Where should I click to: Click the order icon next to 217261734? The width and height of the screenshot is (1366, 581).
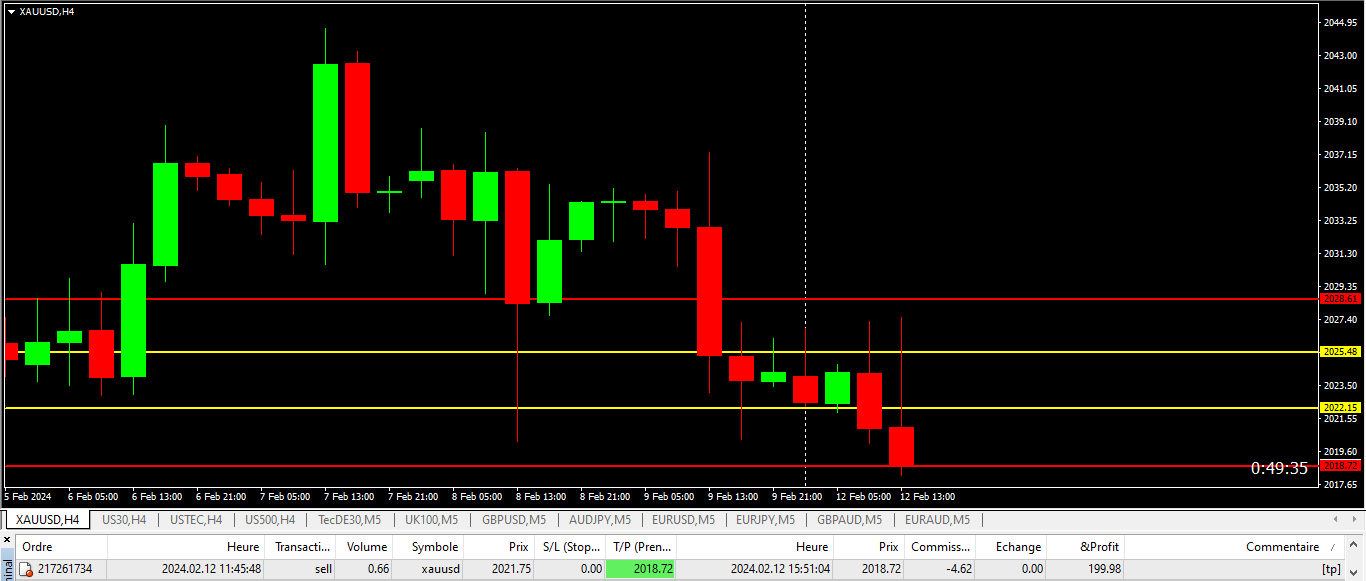tap(27, 569)
